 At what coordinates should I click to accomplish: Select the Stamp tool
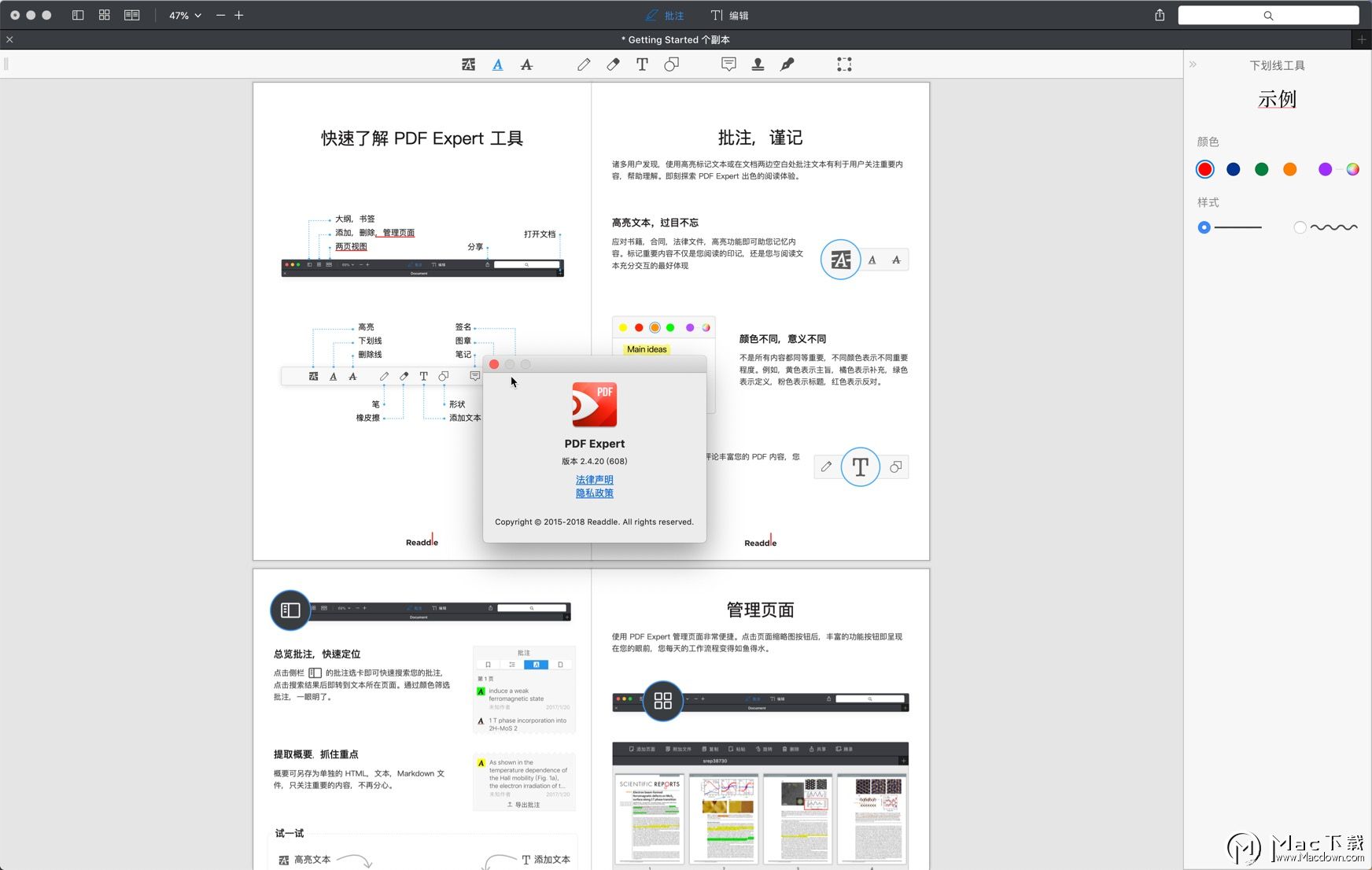point(758,65)
